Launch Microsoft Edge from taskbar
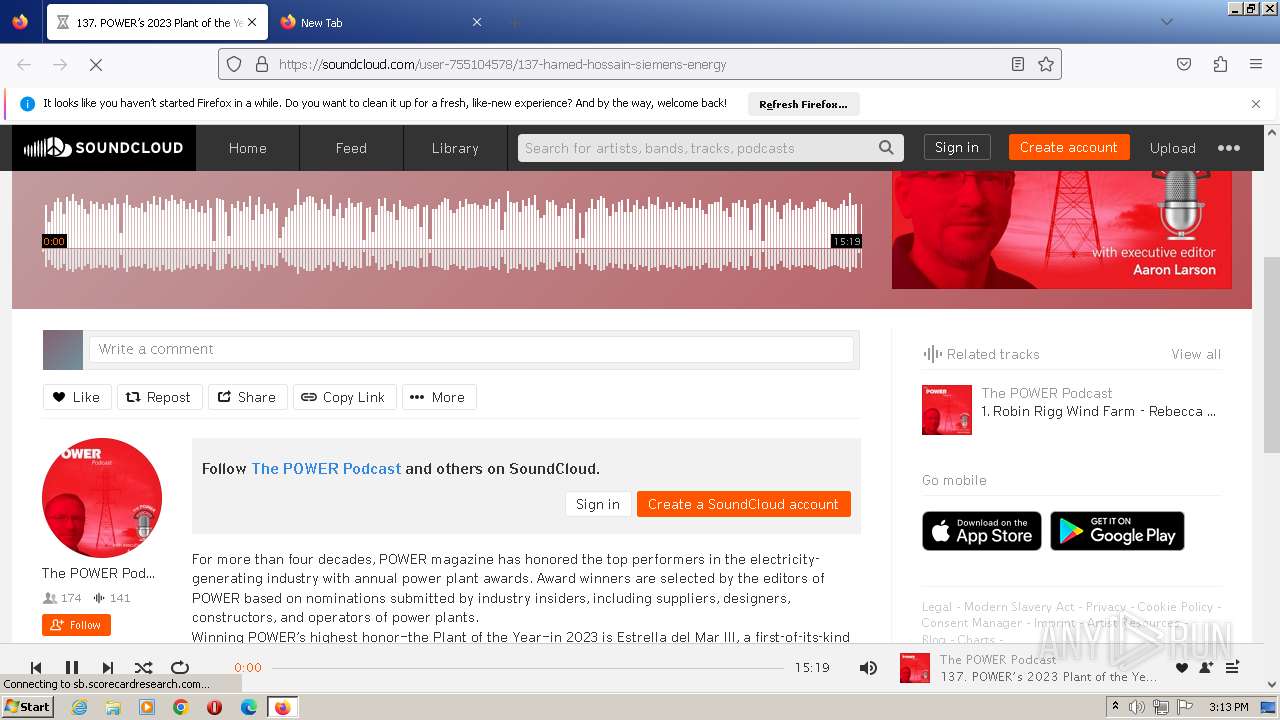The width and height of the screenshot is (1280, 720). pos(248,707)
